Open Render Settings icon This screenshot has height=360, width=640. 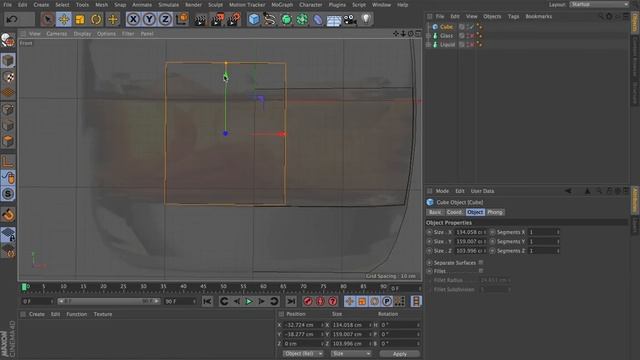click(234, 19)
